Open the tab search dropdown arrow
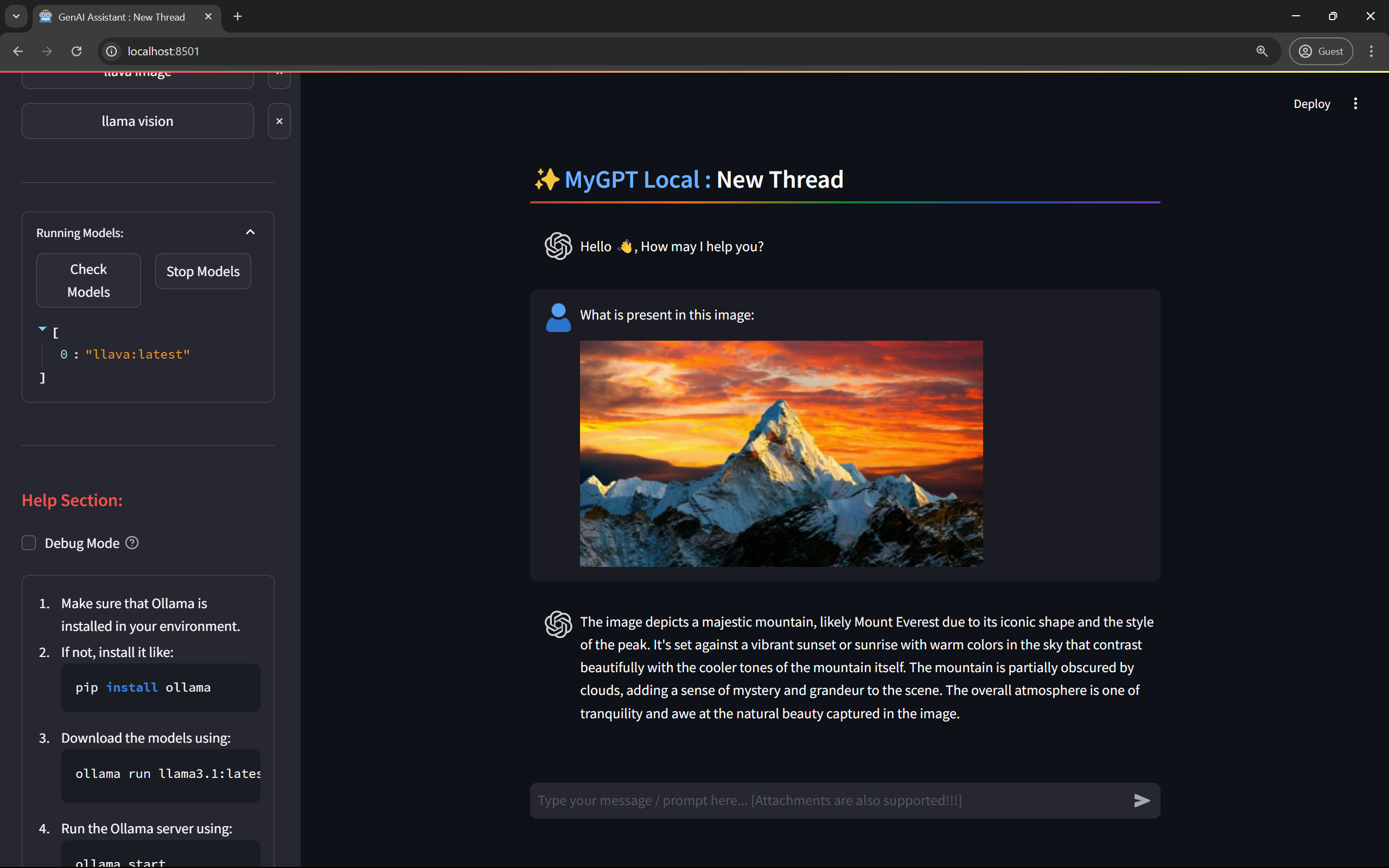This screenshot has width=1389, height=868. 16,17
